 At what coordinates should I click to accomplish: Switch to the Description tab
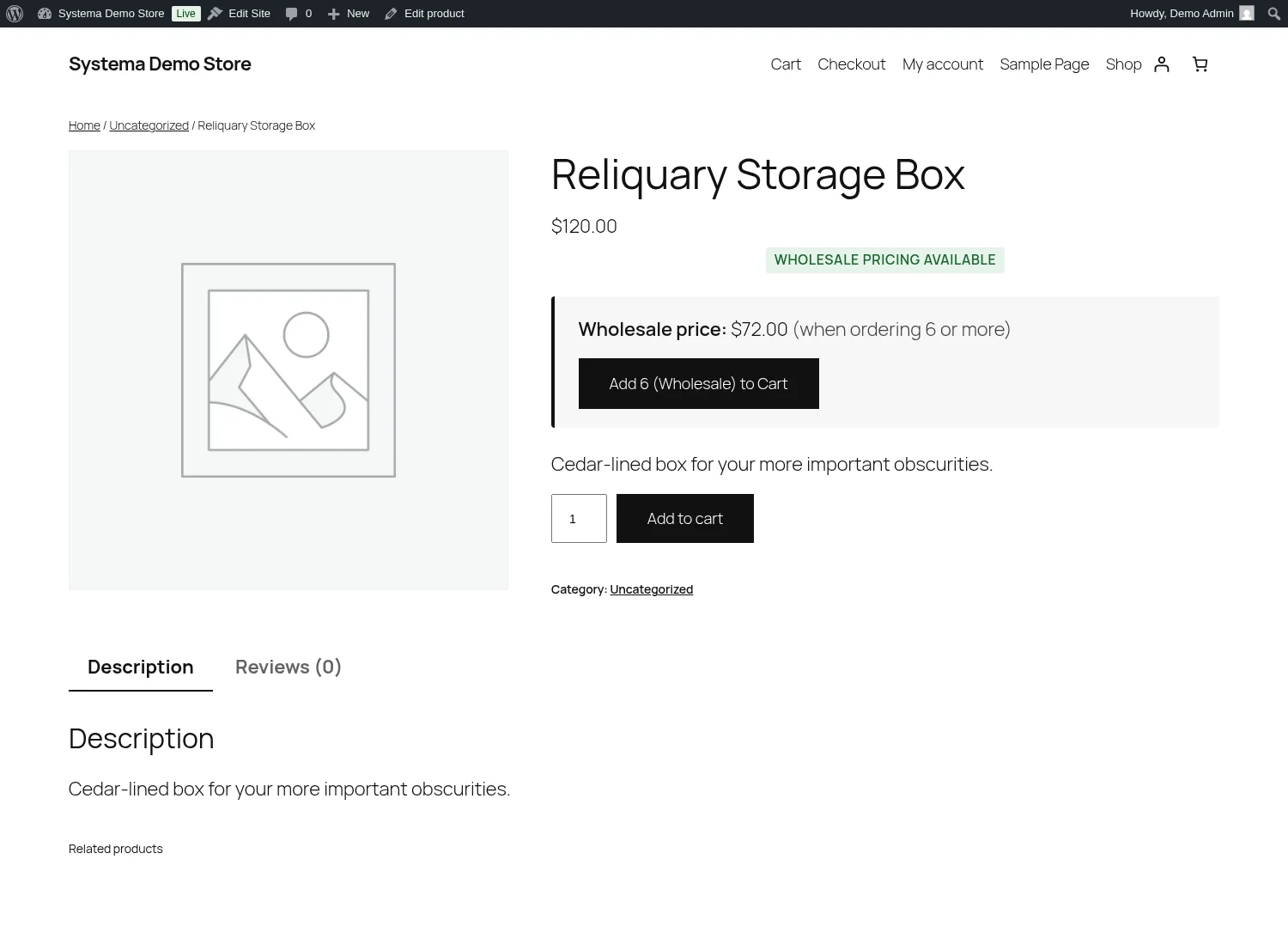[141, 668]
